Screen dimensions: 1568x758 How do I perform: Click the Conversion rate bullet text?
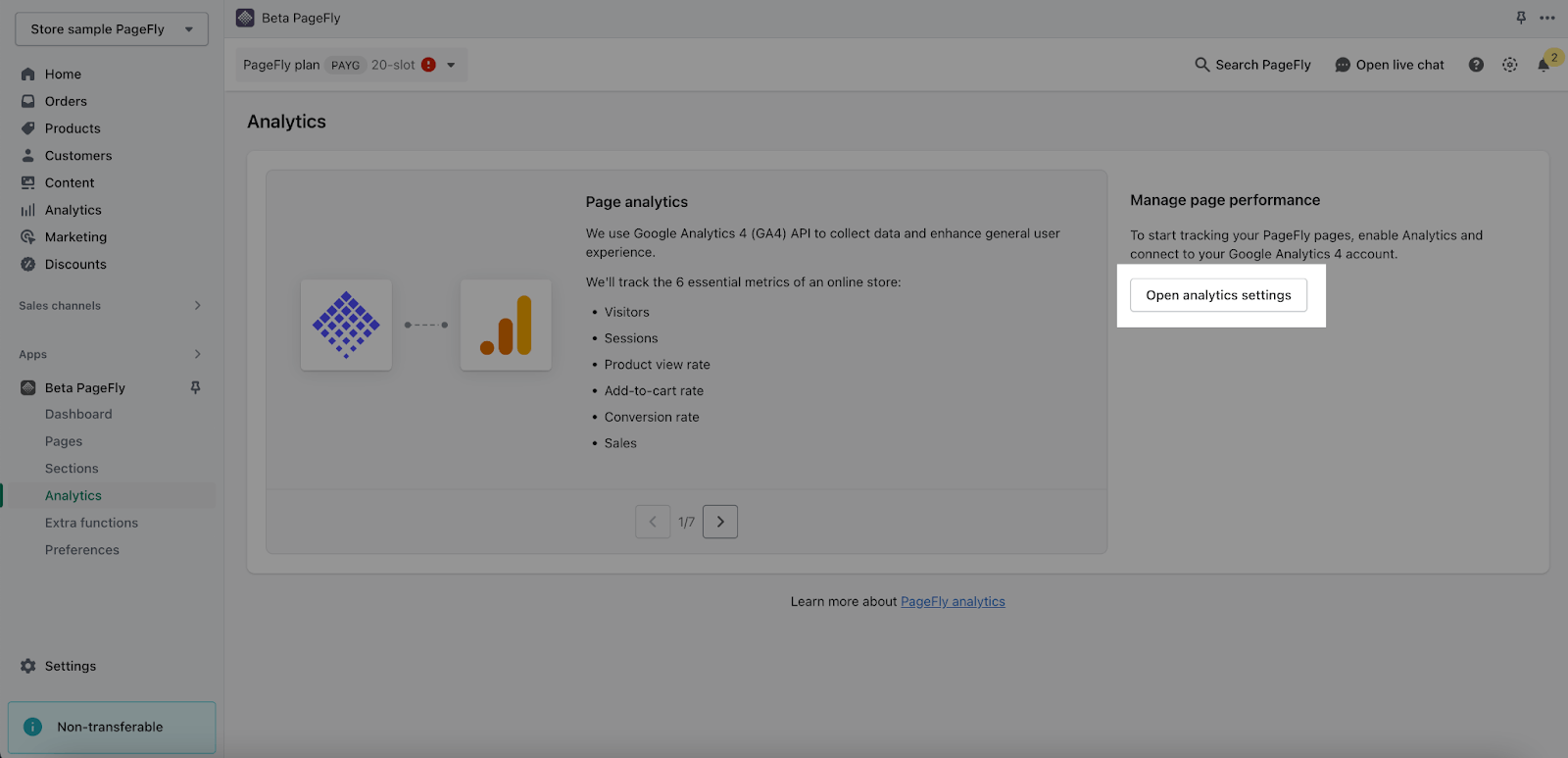pos(652,417)
